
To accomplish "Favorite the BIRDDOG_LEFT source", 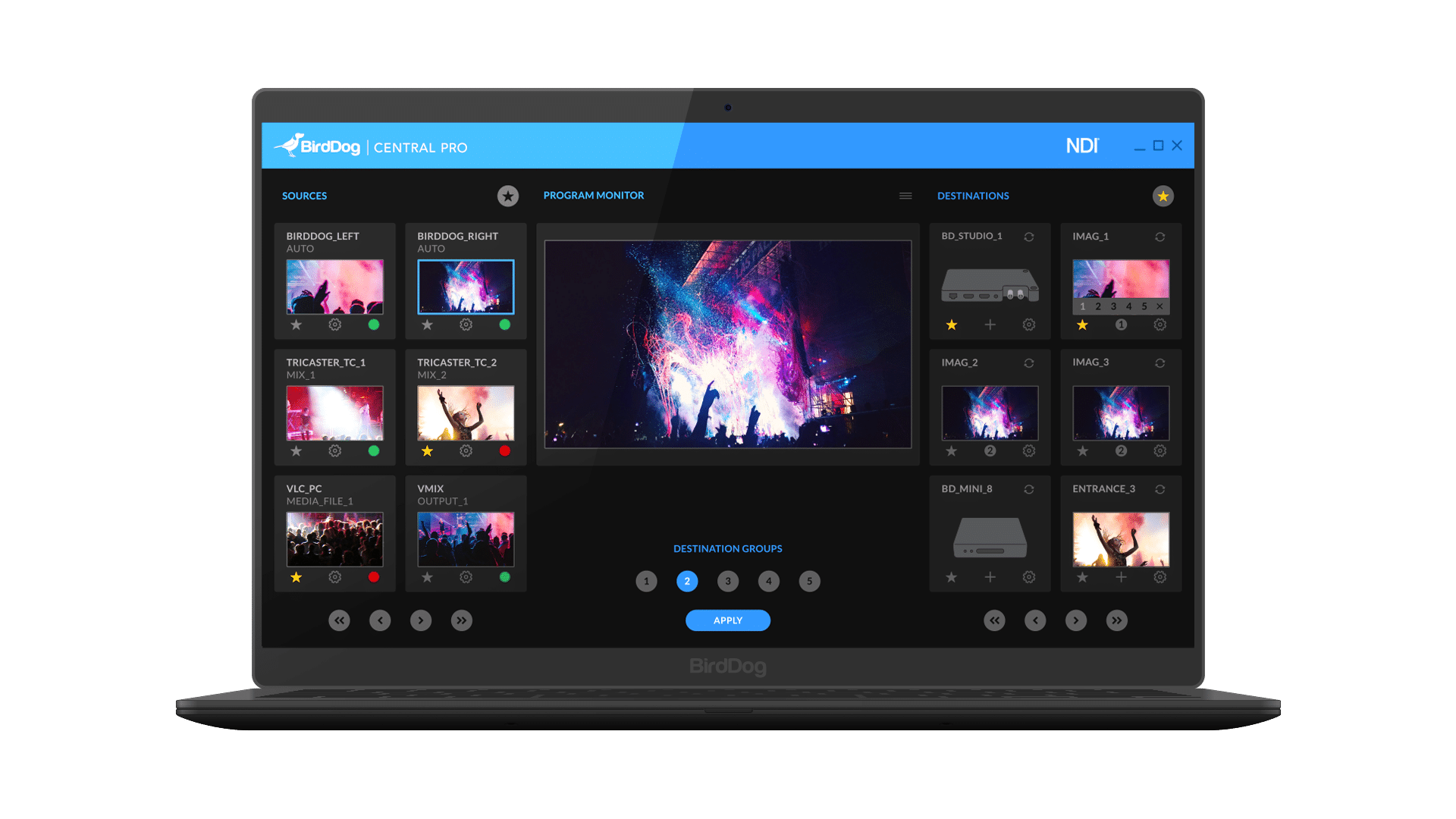I will pyautogui.click(x=297, y=325).
